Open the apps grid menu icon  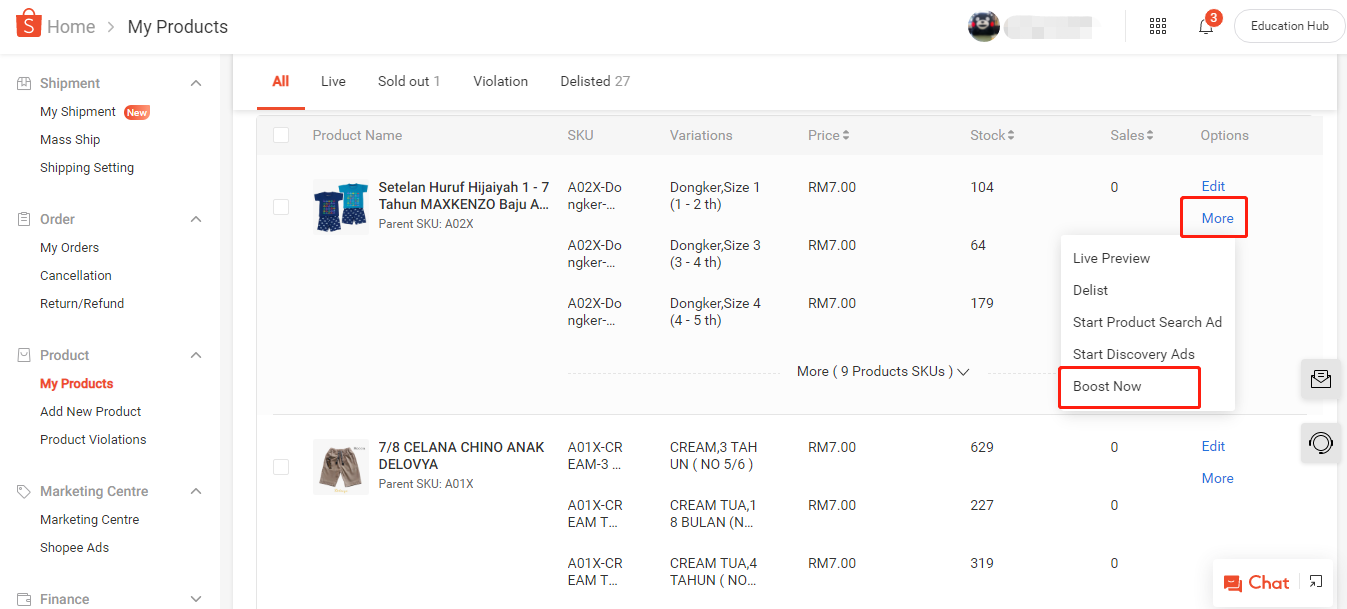[x=1158, y=27]
